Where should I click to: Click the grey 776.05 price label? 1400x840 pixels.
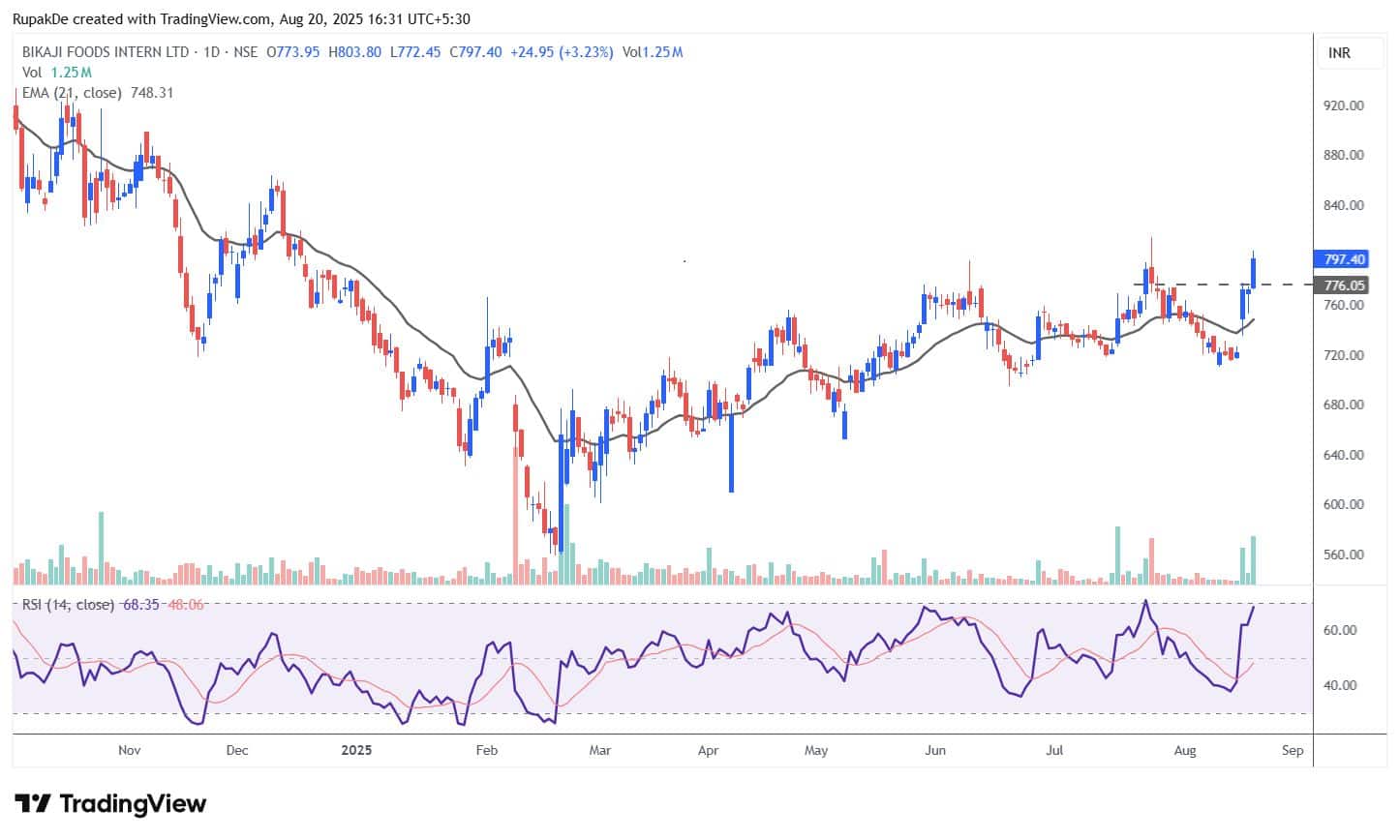pos(1343,285)
